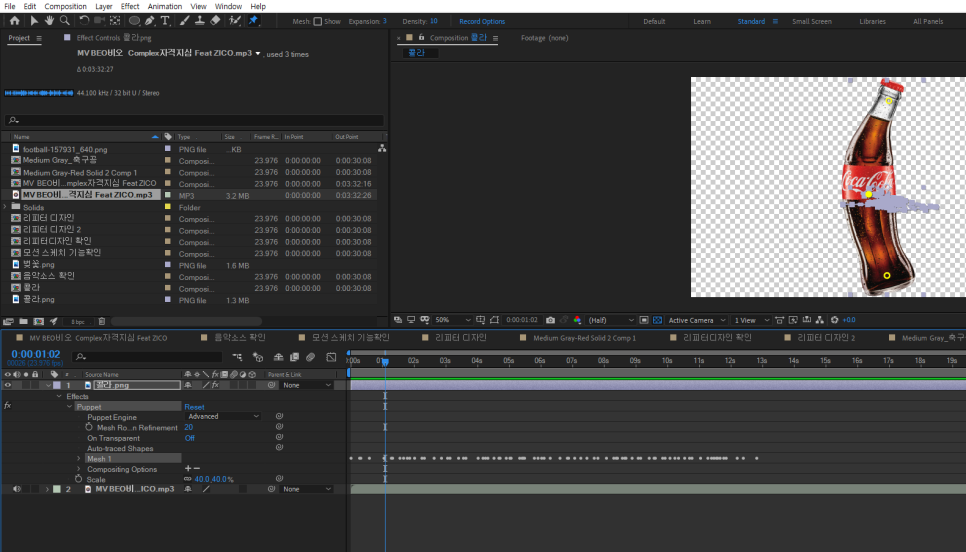Toggle shy layers switch in timeline header
966x552 pixels.
[278, 357]
